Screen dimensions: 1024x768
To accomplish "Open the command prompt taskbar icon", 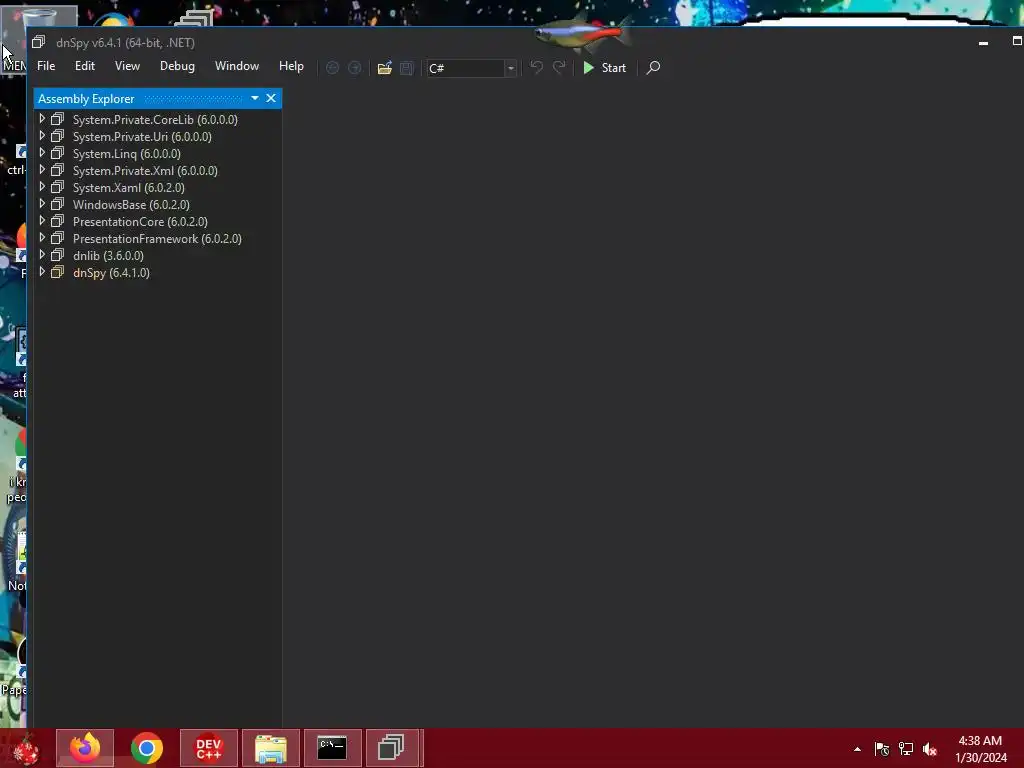I will [332, 748].
